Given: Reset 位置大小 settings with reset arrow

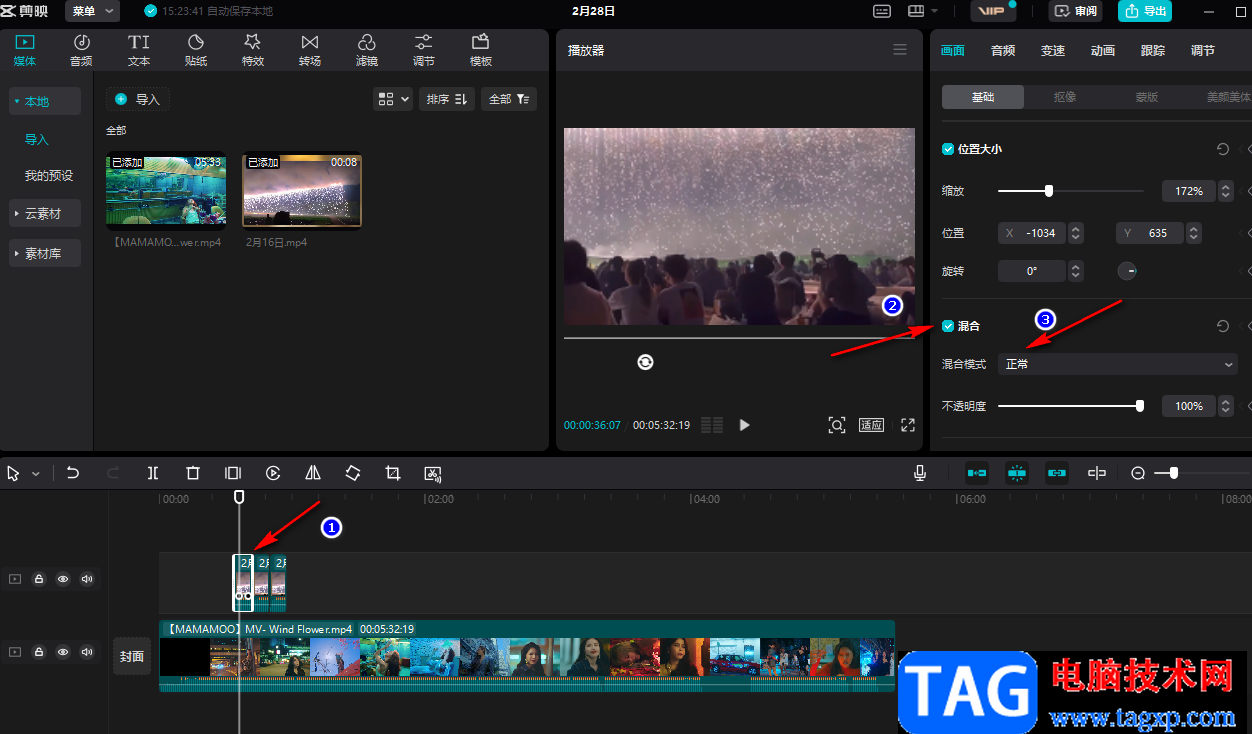Looking at the screenshot, I should point(1223,149).
